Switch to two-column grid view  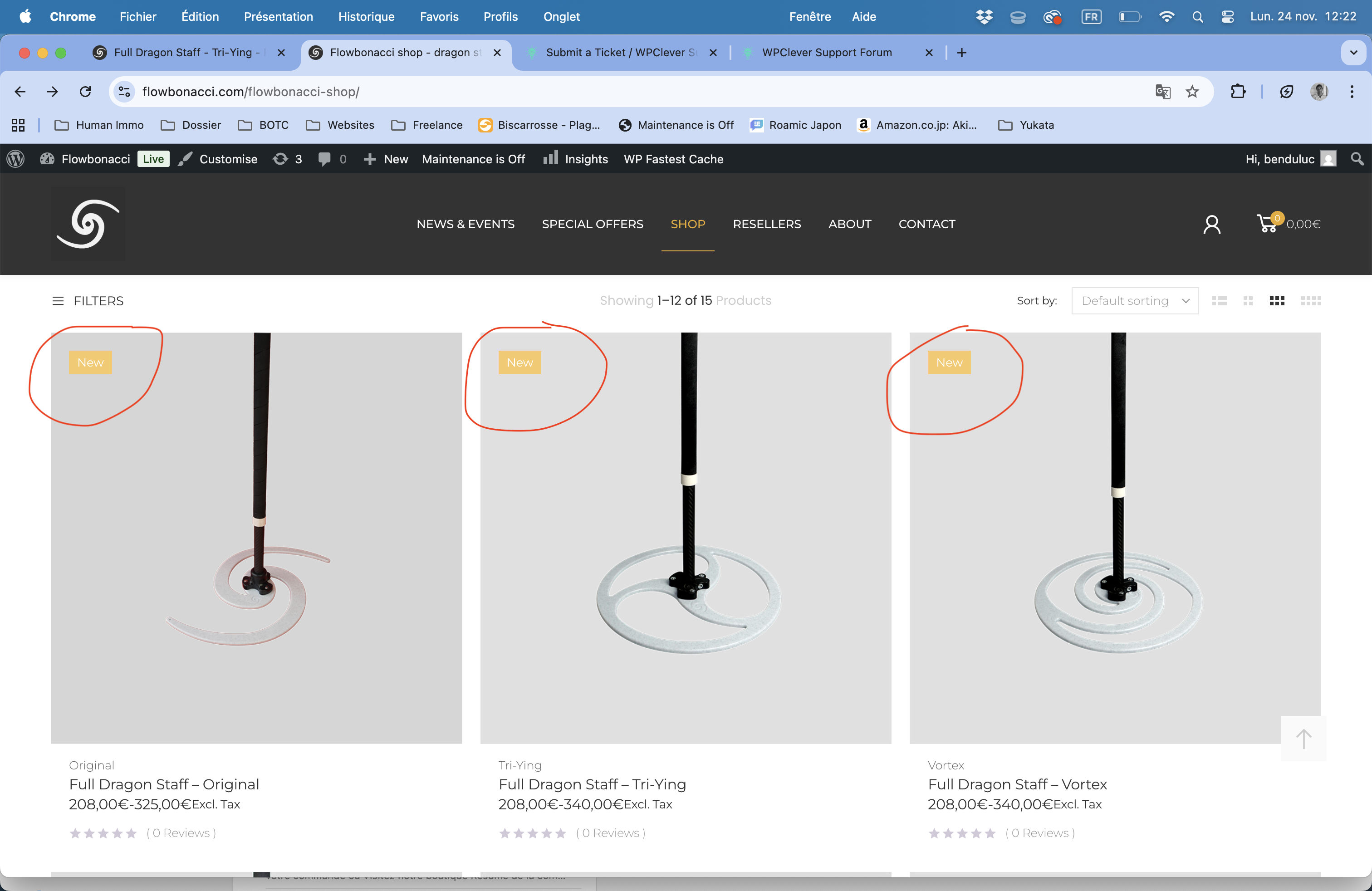tap(1248, 301)
